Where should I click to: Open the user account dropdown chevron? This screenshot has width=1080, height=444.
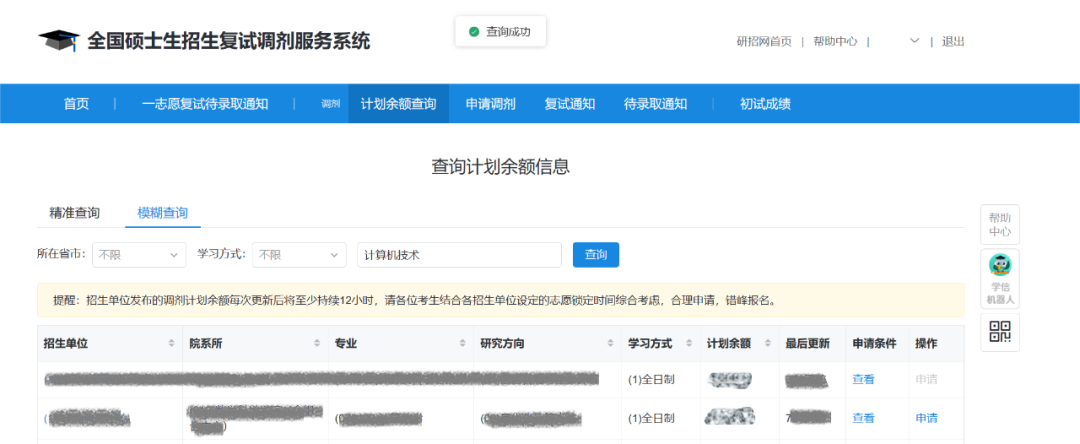click(x=914, y=41)
